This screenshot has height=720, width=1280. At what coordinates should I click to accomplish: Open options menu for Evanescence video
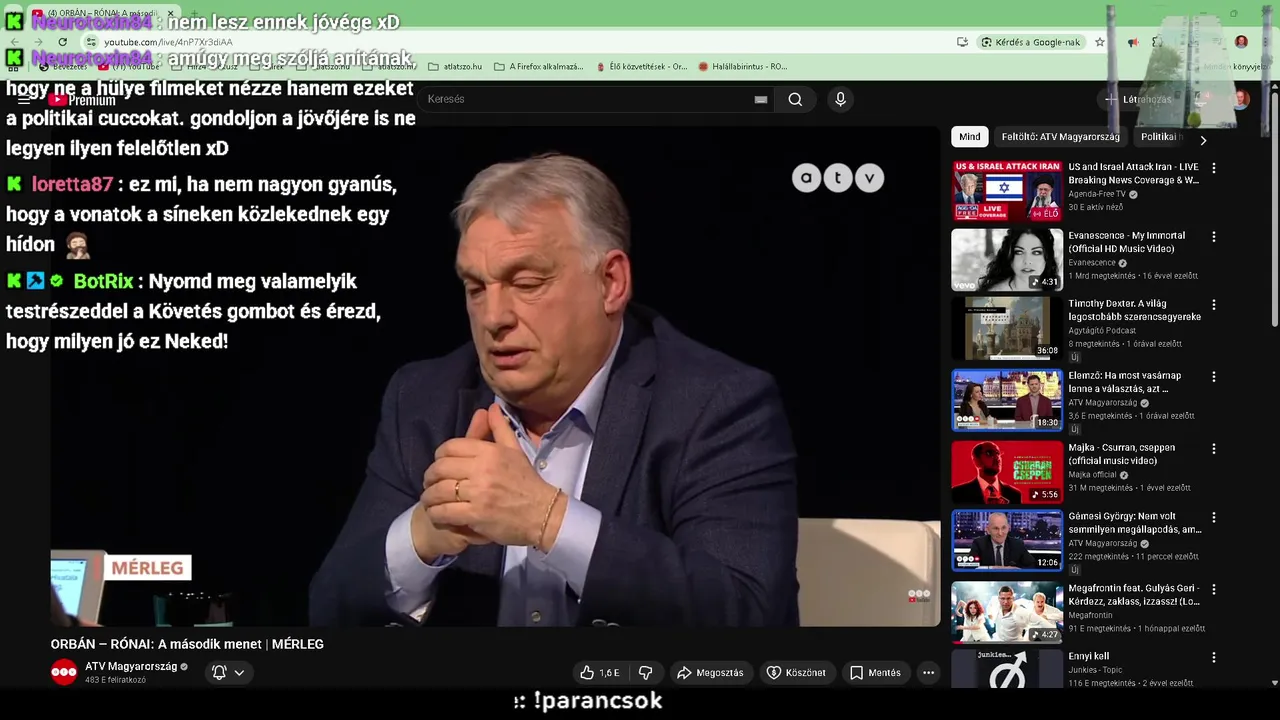[1214, 237]
